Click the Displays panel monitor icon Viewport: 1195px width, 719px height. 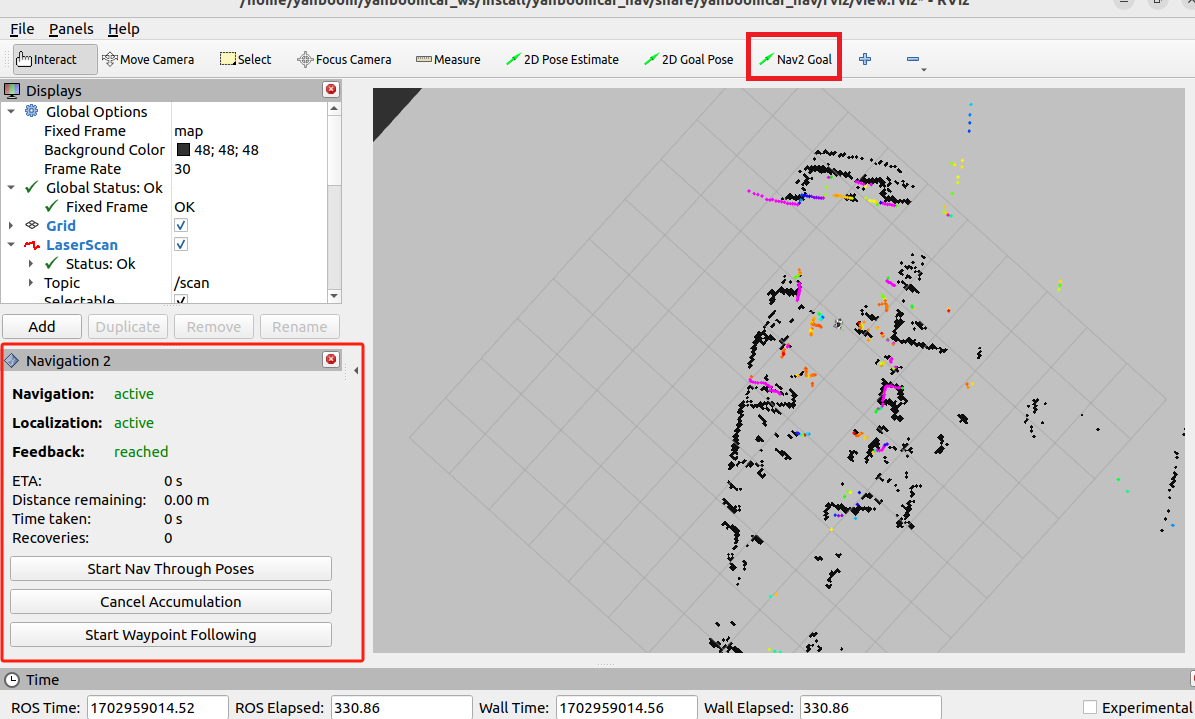point(12,91)
